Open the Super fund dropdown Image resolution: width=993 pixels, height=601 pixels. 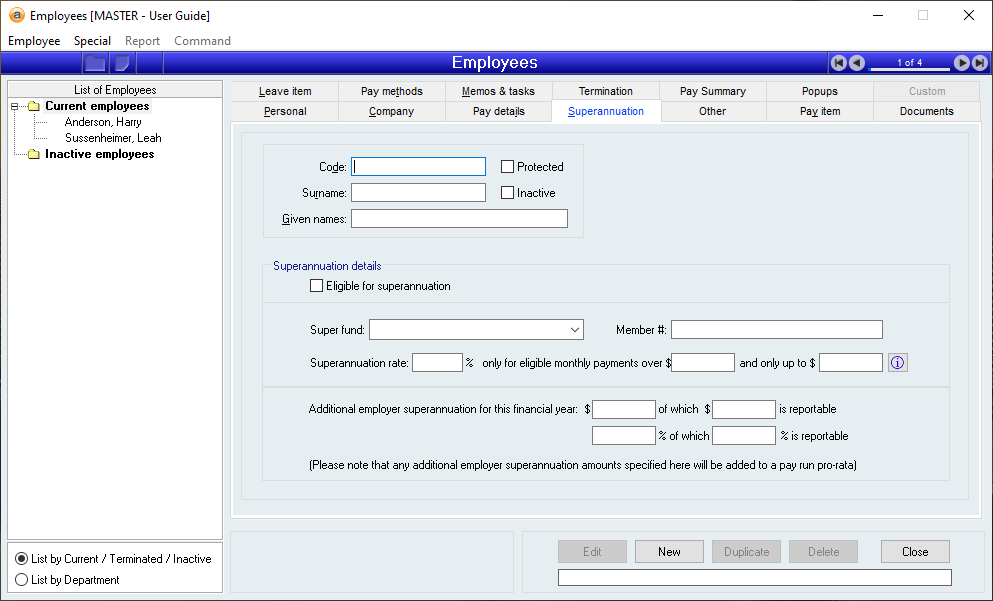click(x=575, y=330)
